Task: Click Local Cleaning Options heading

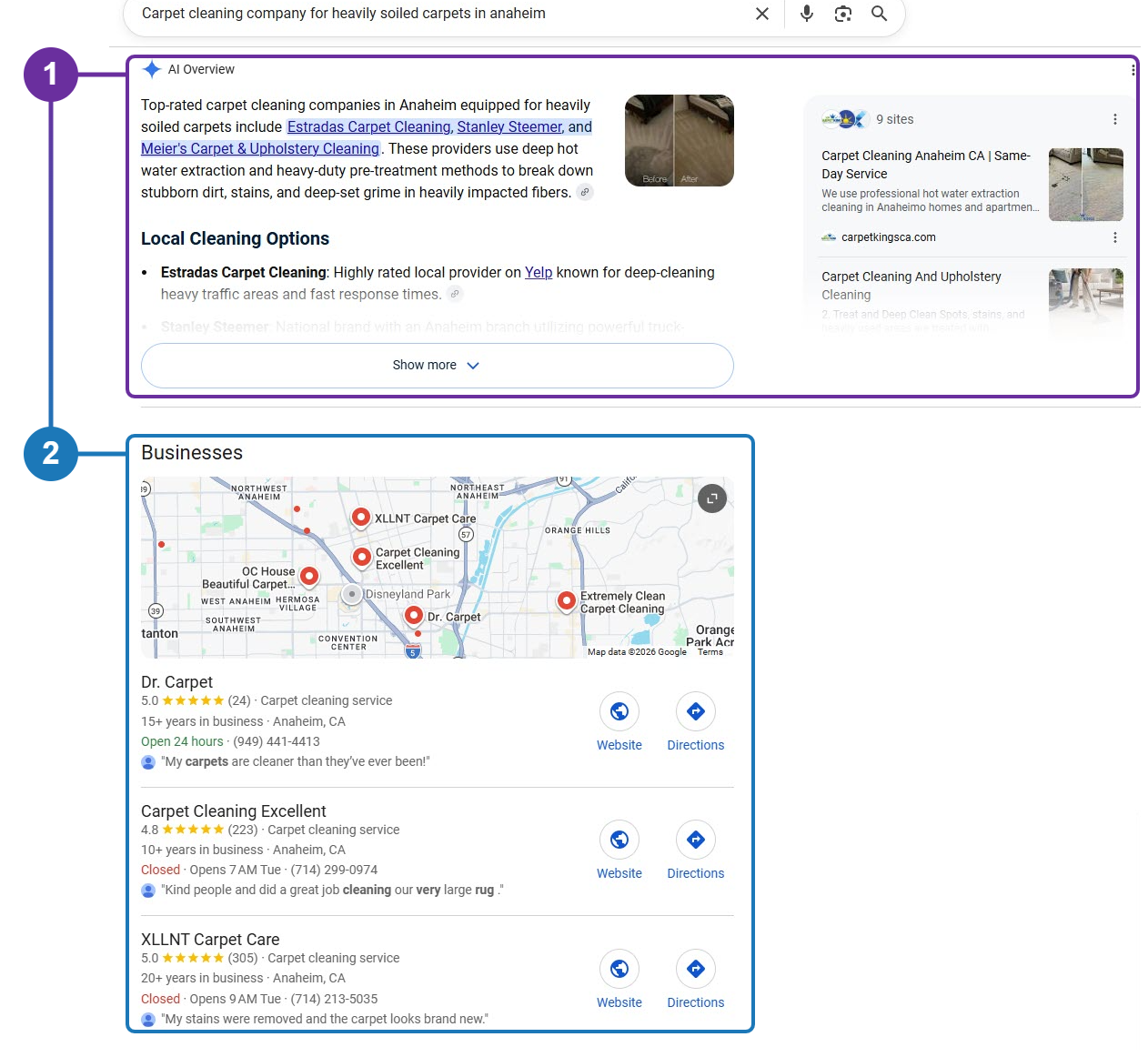Action: coord(235,238)
